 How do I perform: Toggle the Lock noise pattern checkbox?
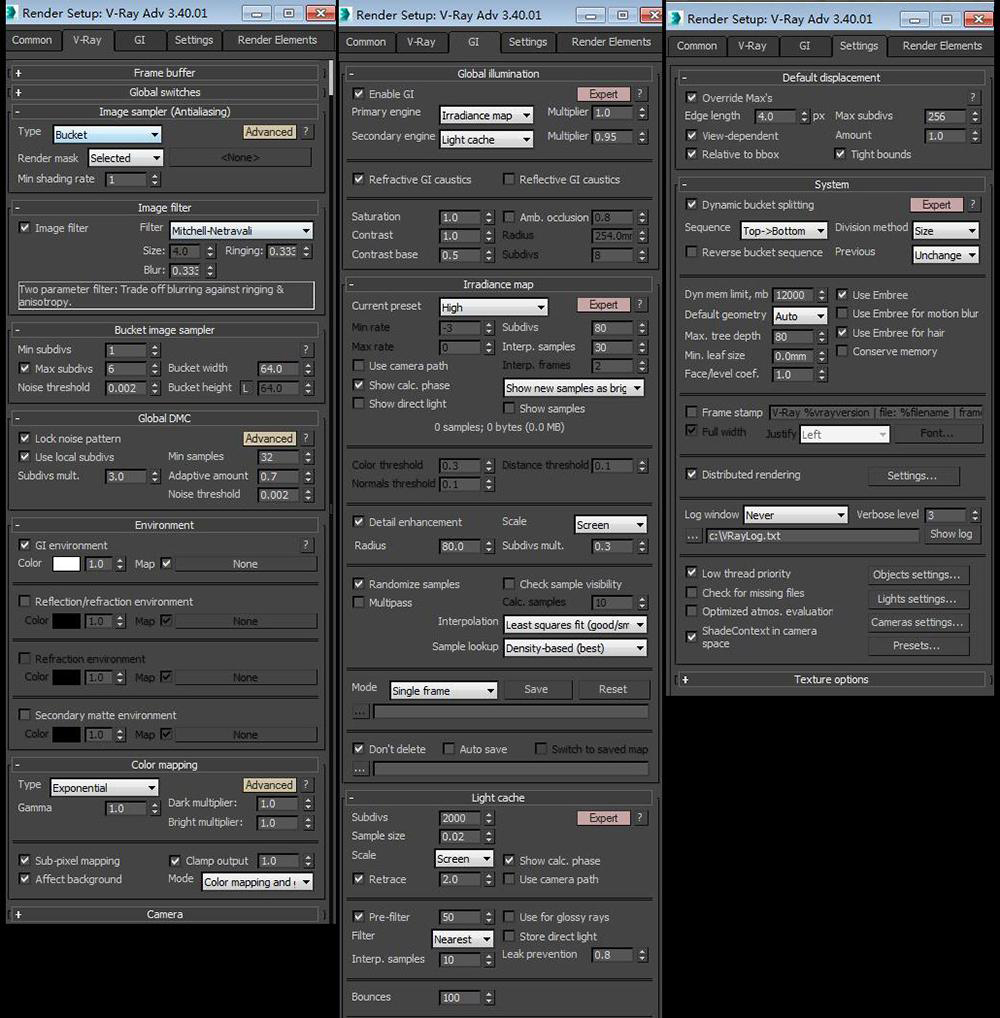tap(25, 438)
